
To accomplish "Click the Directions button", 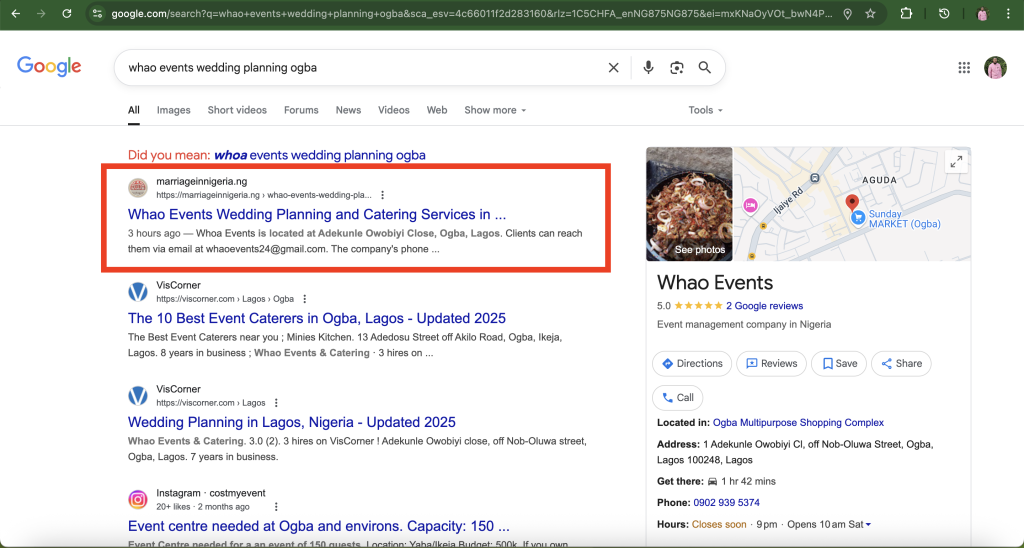I will 692,364.
